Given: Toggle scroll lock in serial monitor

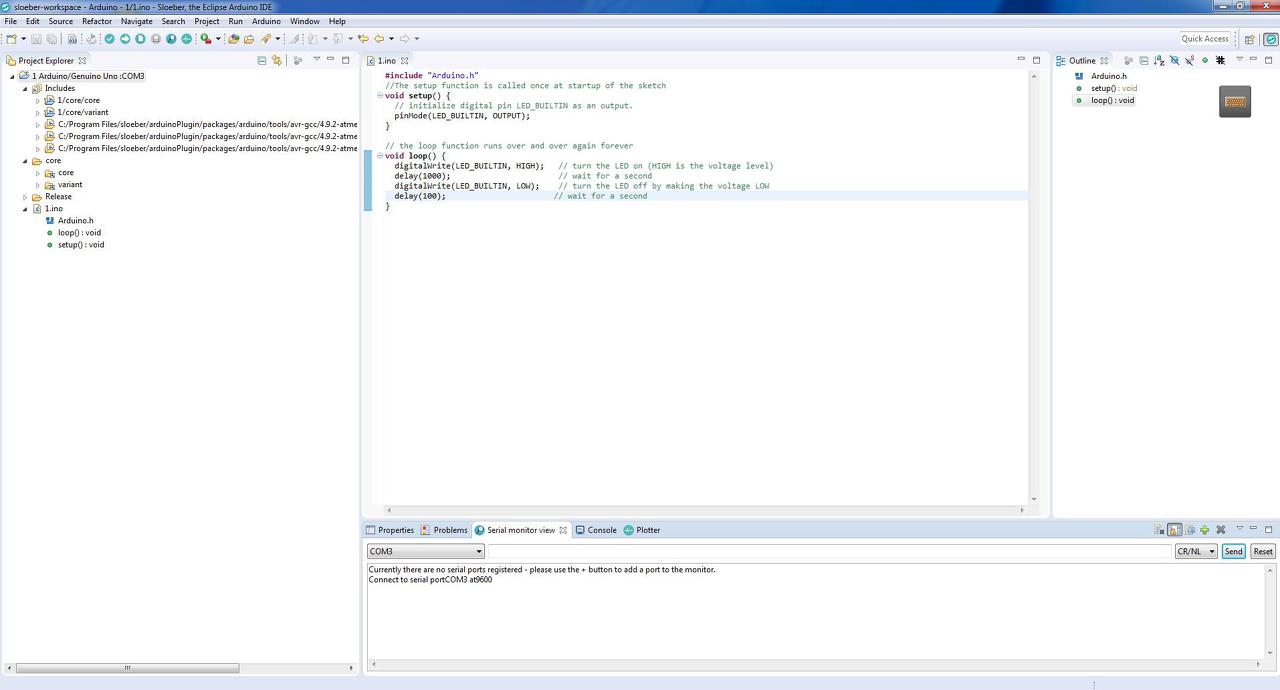Looking at the screenshot, I should click(1174, 530).
